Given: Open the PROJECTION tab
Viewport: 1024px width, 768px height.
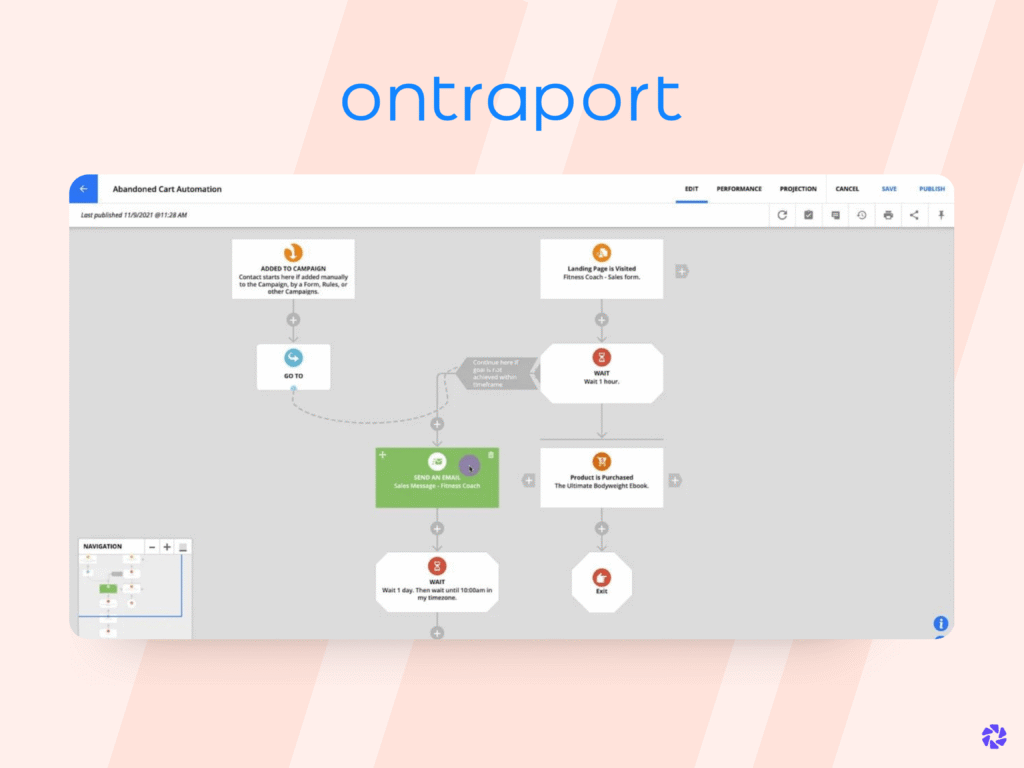Looking at the screenshot, I should [x=798, y=188].
